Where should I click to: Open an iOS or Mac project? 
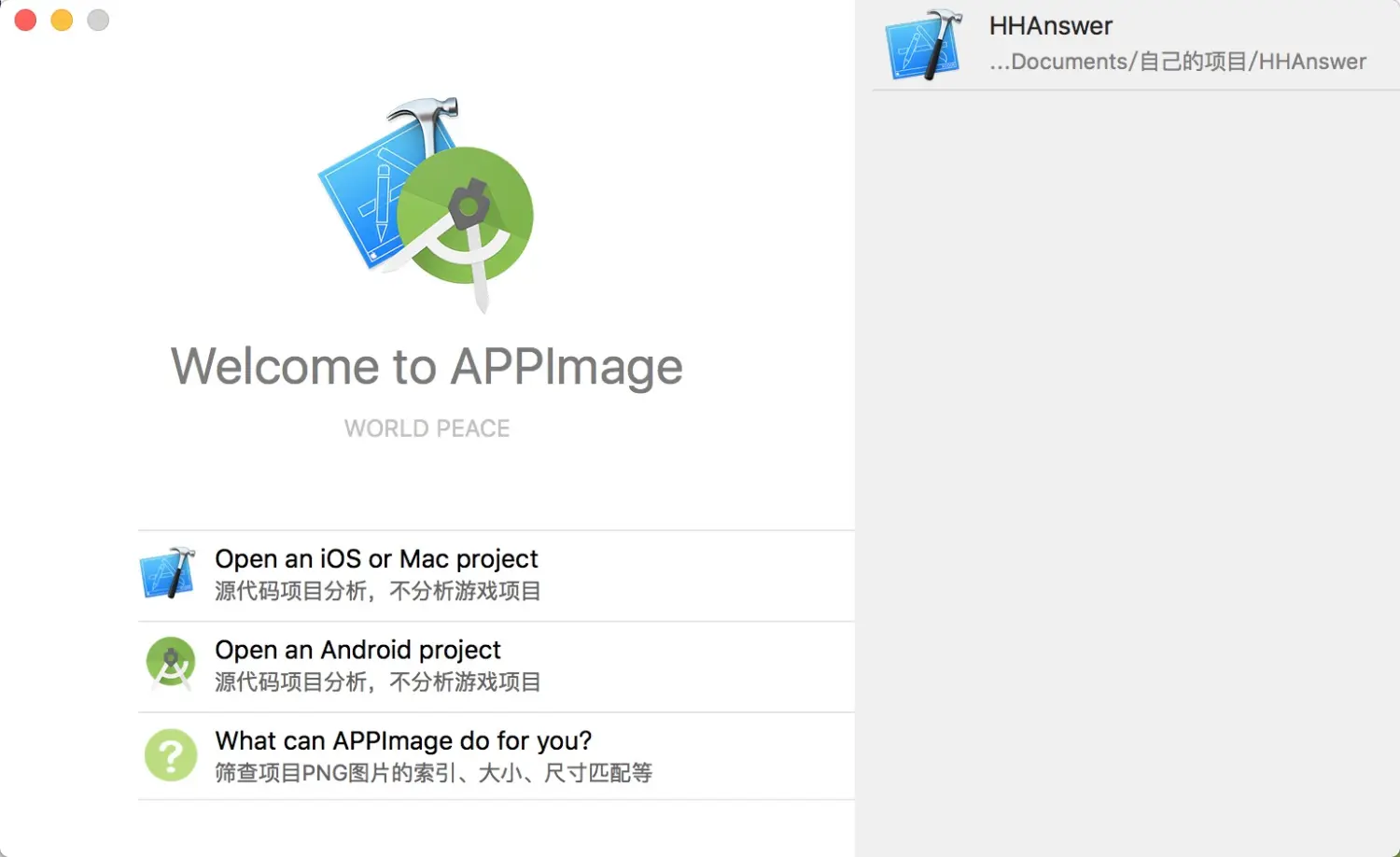[497, 575]
